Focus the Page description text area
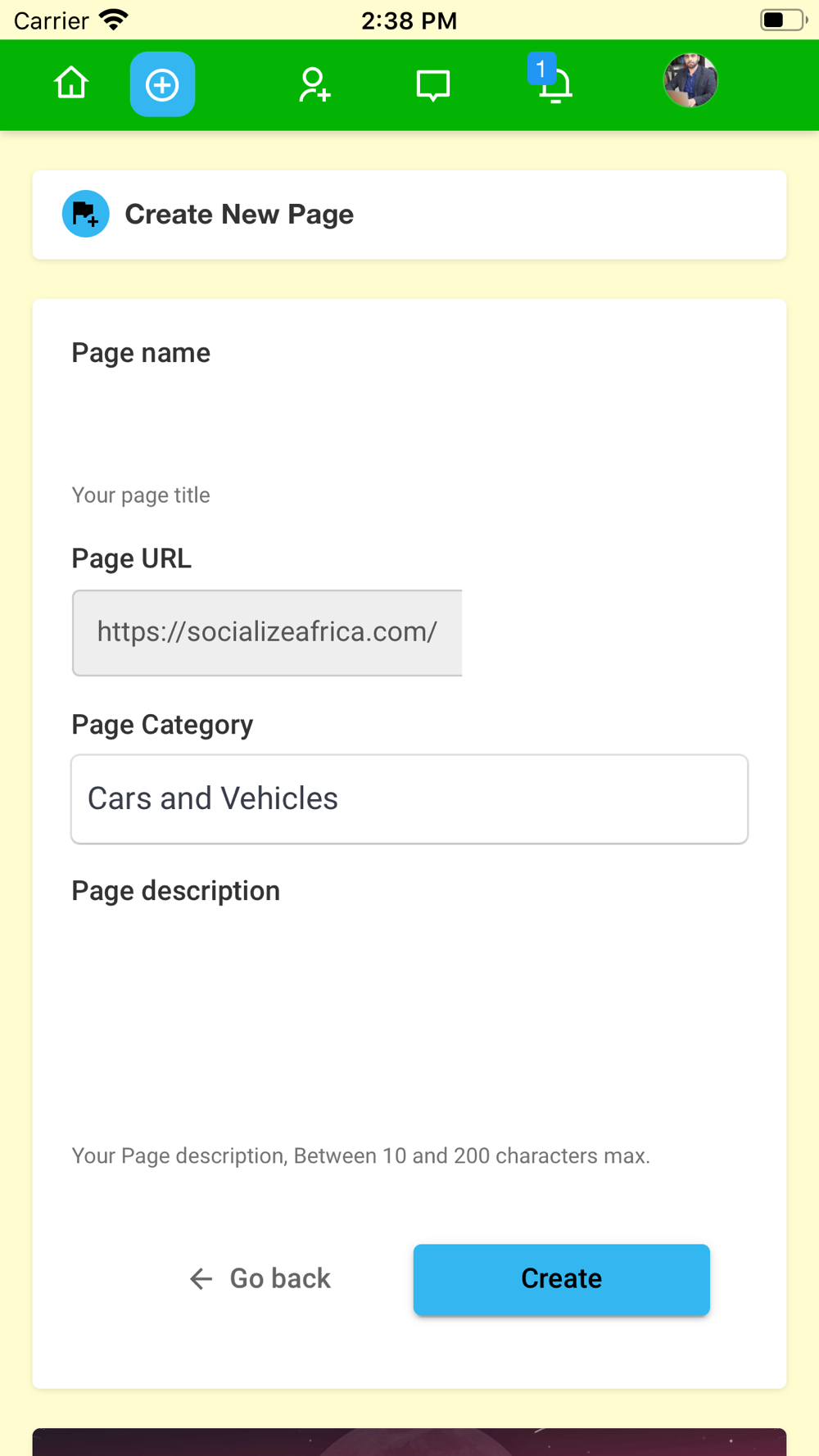 pyautogui.click(x=408, y=1024)
